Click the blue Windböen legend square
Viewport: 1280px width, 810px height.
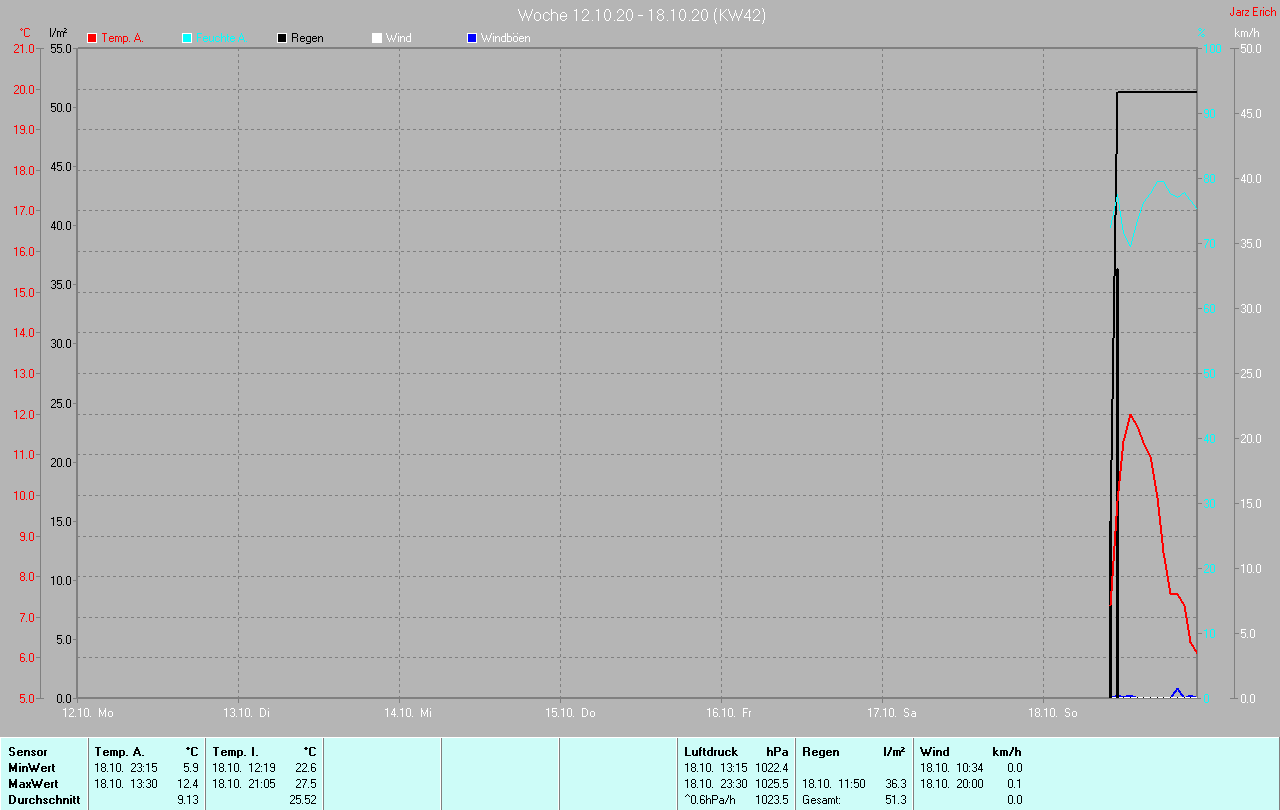(x=472, y=38)
